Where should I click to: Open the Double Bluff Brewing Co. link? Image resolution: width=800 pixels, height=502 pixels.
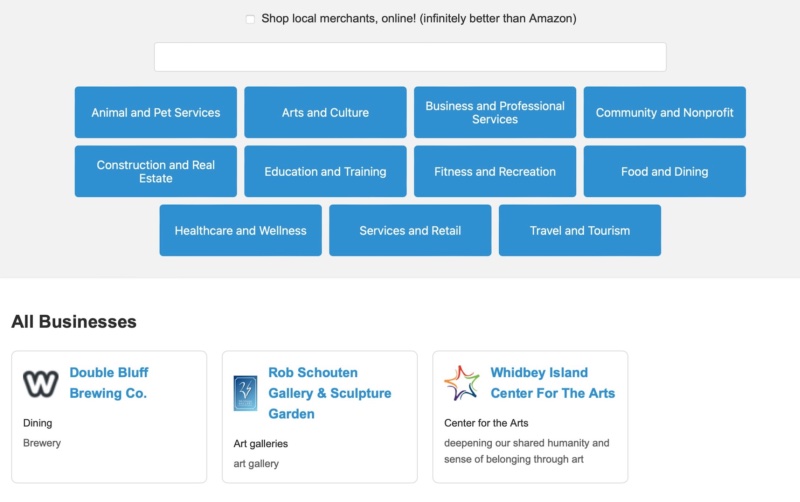(108, 383)
